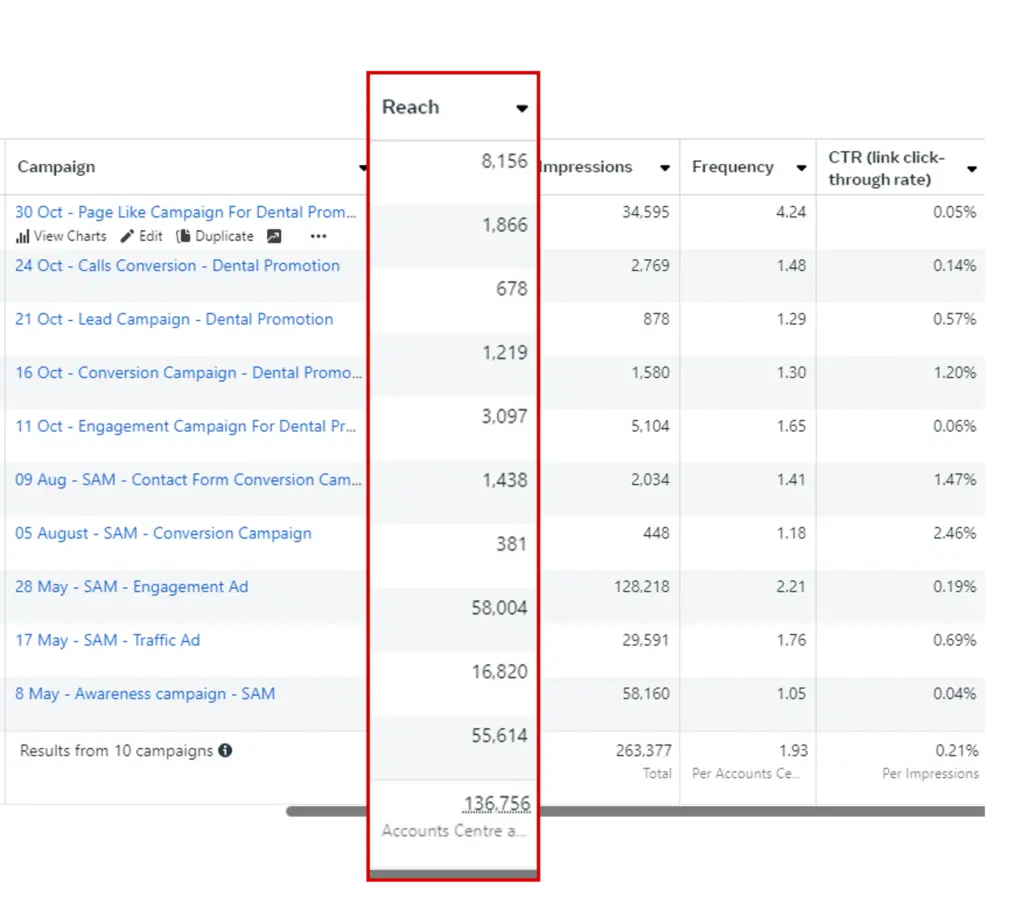The image size is (1024, 912).
Task: Expand the Impressions column dropdown
Action: (665, 168)
